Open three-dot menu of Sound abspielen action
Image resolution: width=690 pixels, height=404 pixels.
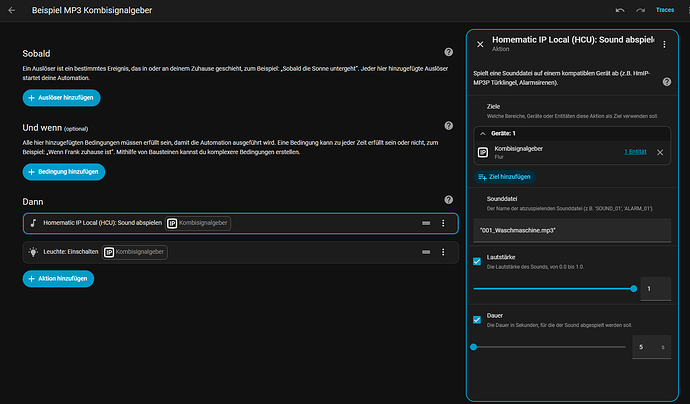pyautogui.click(x=443, y=223)
